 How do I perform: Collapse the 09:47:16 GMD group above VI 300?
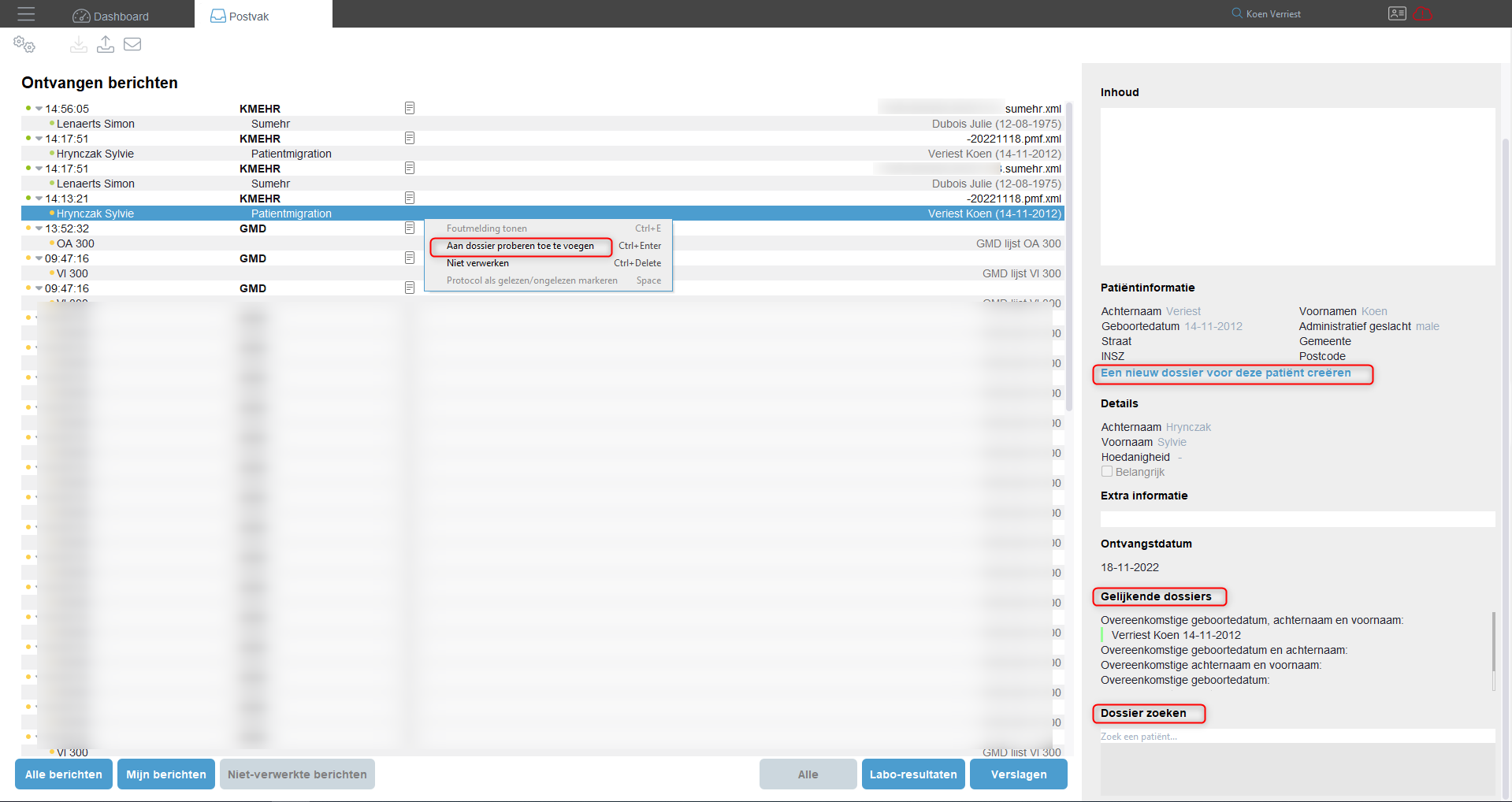39,258
